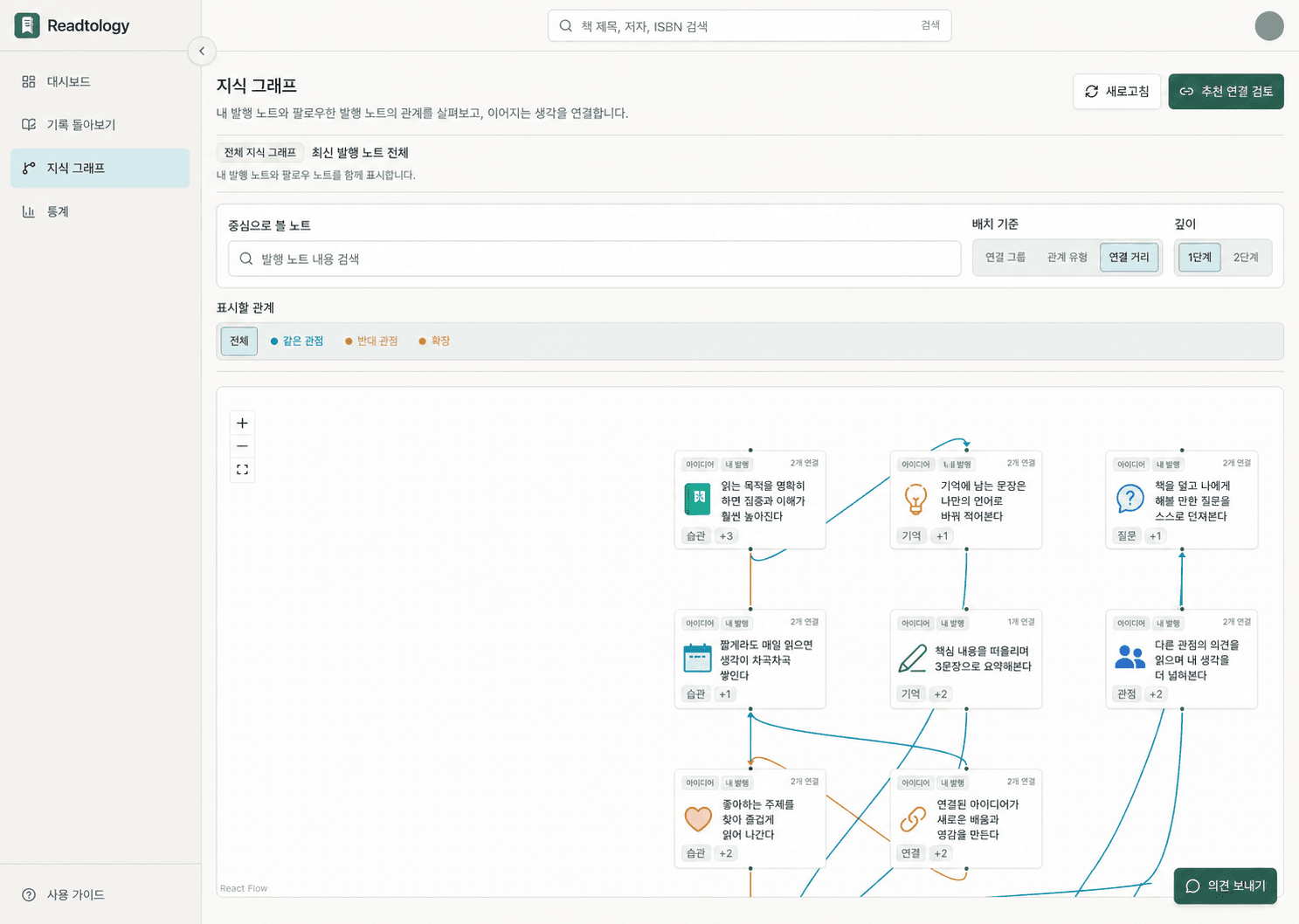1299x924 pixels.
Task: Click the calendar icon on daily reading note
Action: click(x=697, y=658)
